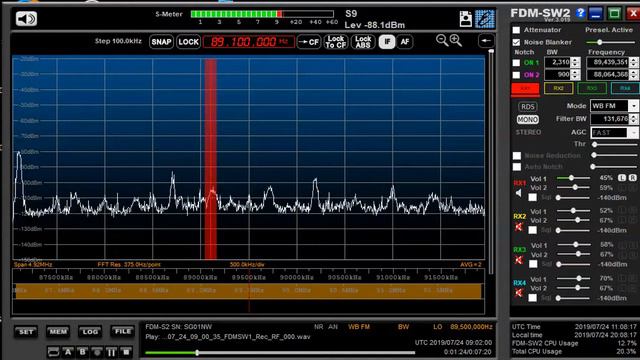This screenshot has width=640, height=360.
Task: Unmute the RX3 speaker icon
Action: click(x=519, y=260)
